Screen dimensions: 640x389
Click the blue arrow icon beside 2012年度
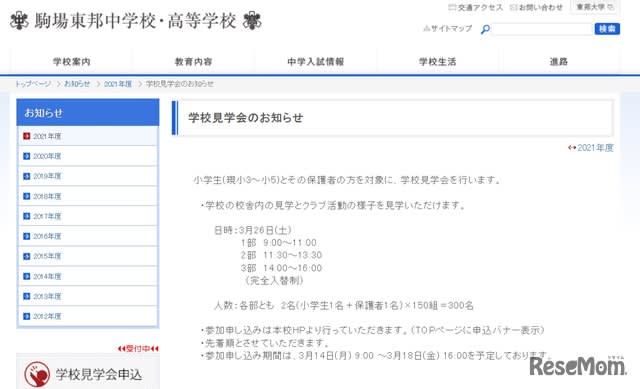pos(27,316)
